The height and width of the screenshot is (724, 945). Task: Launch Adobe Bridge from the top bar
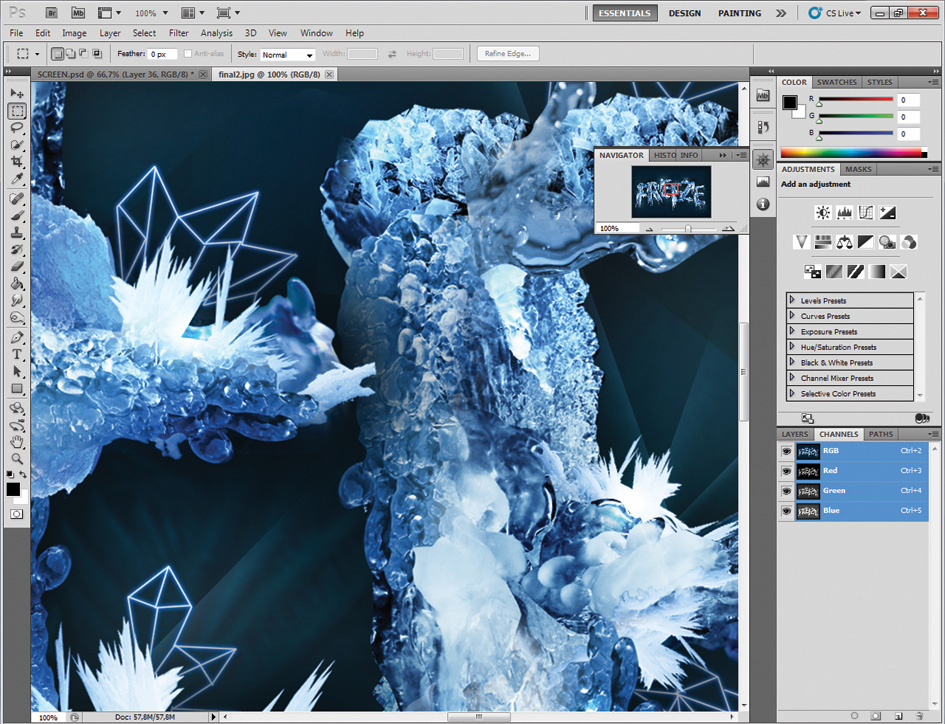click(x=53, y=14)
